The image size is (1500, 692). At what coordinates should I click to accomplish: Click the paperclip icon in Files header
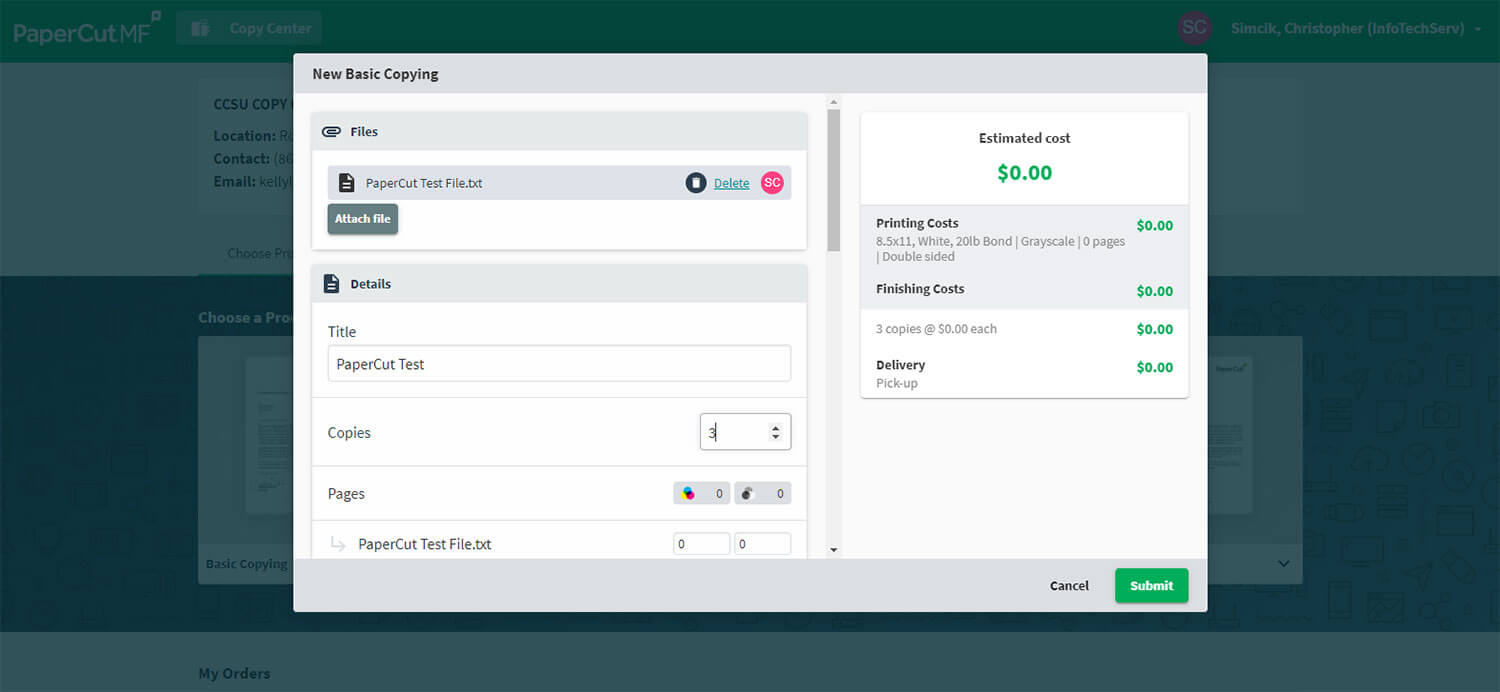[x=331, y=131]
